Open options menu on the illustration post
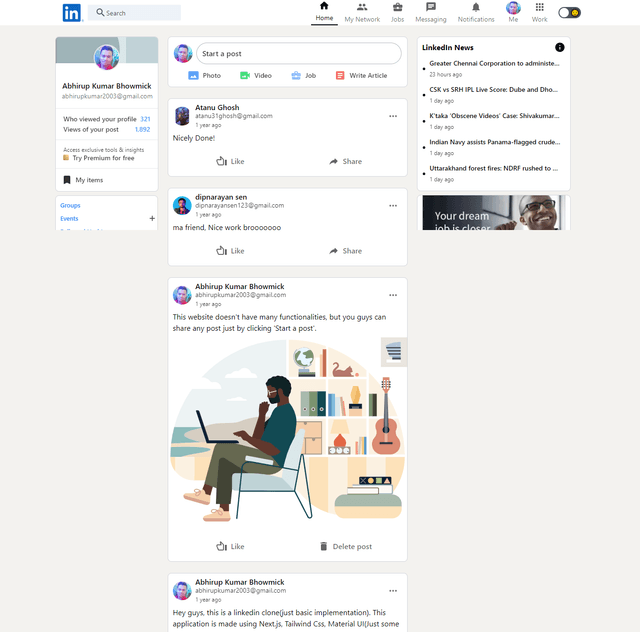The width and height of the screenshot is (640, 632). [393, 295]
